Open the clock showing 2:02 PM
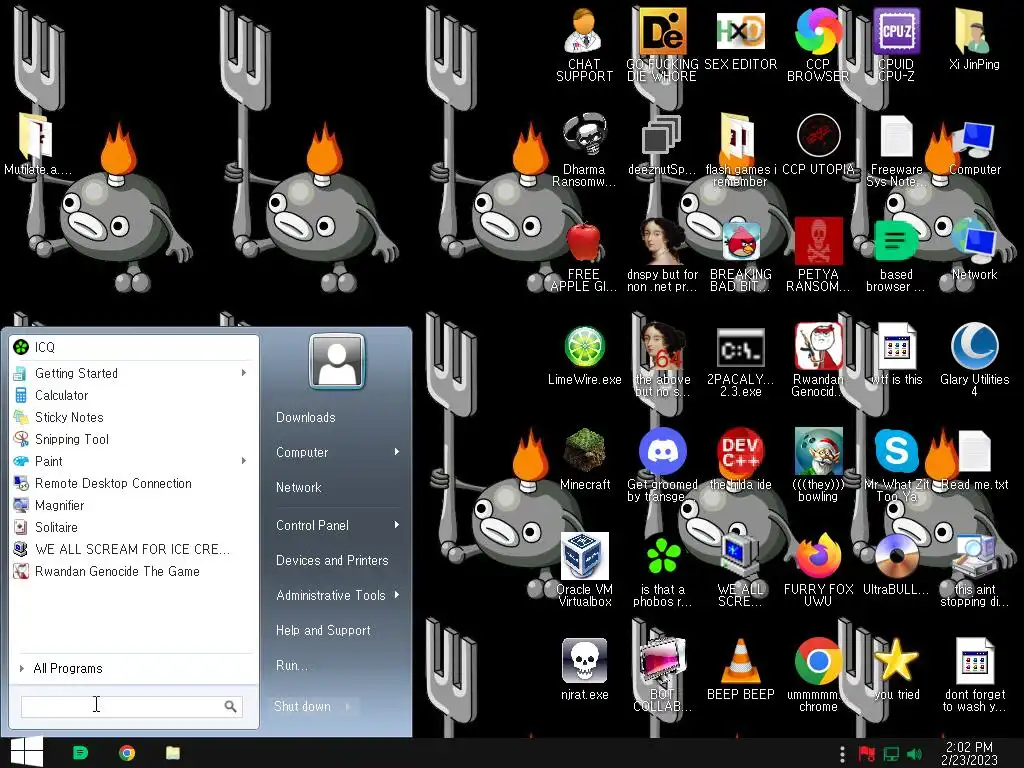Screen dimensions: 1024x768 (969, 754)
